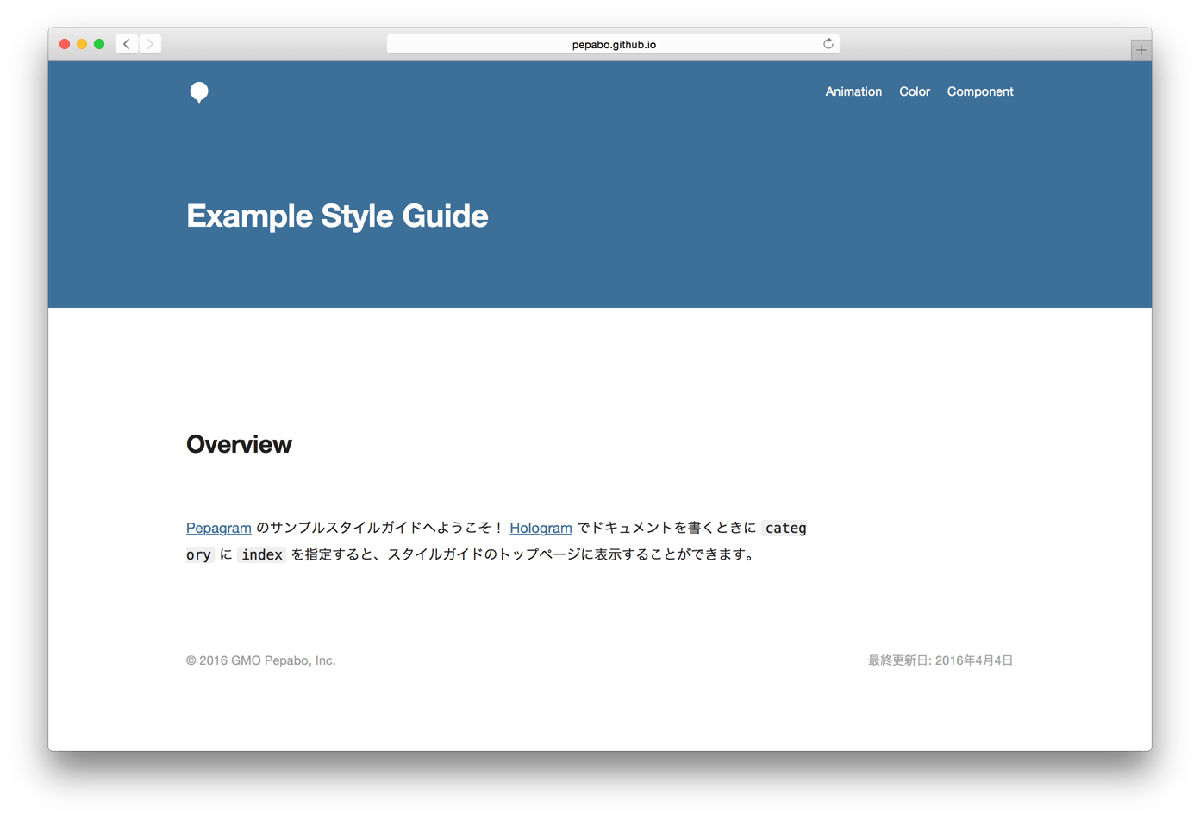Open the Animation navigation item
The image size is (1200, 820).
pos(853,92)
